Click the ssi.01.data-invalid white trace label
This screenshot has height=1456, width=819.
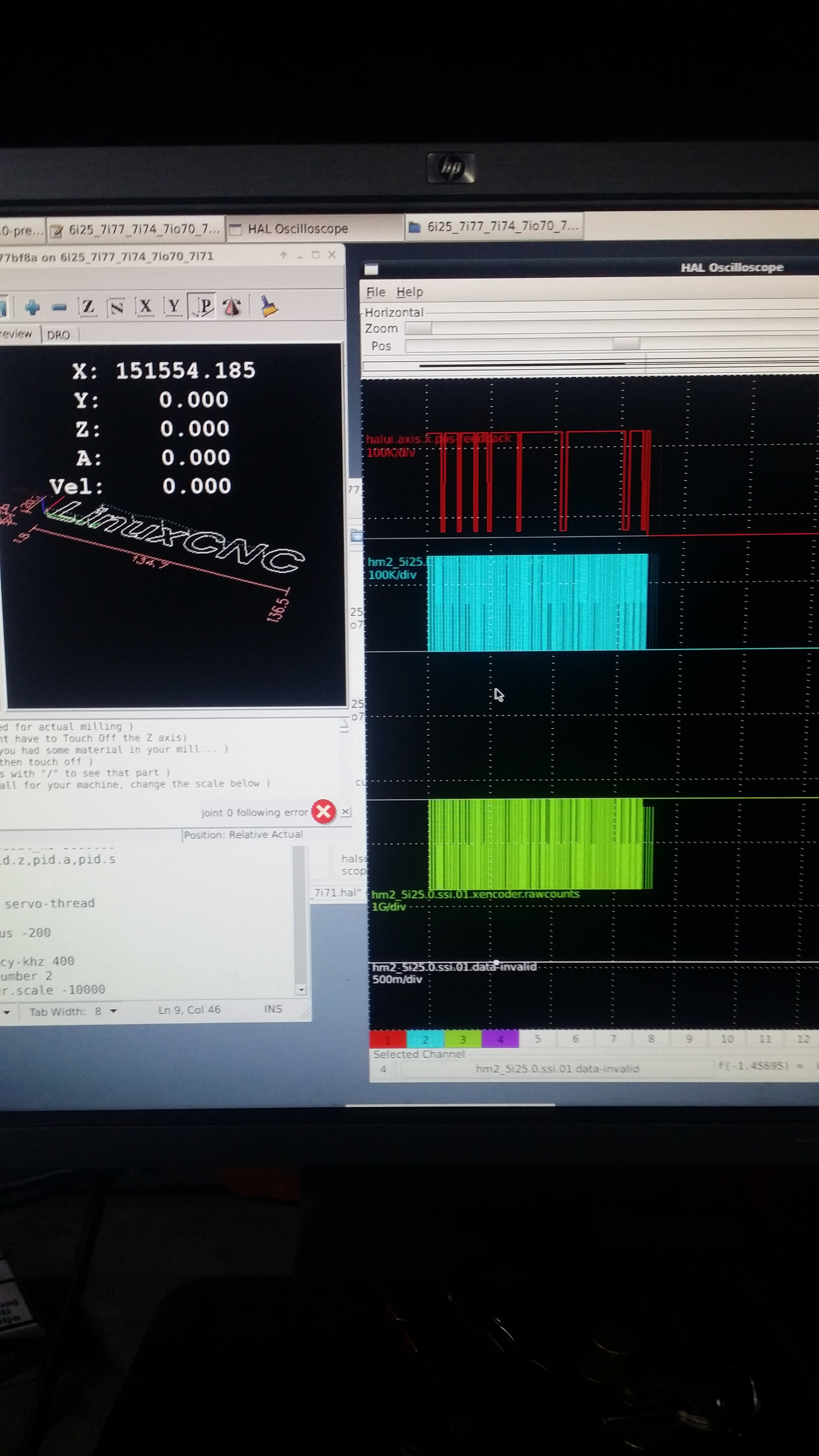pyautogui.click(x=454, y=966)
